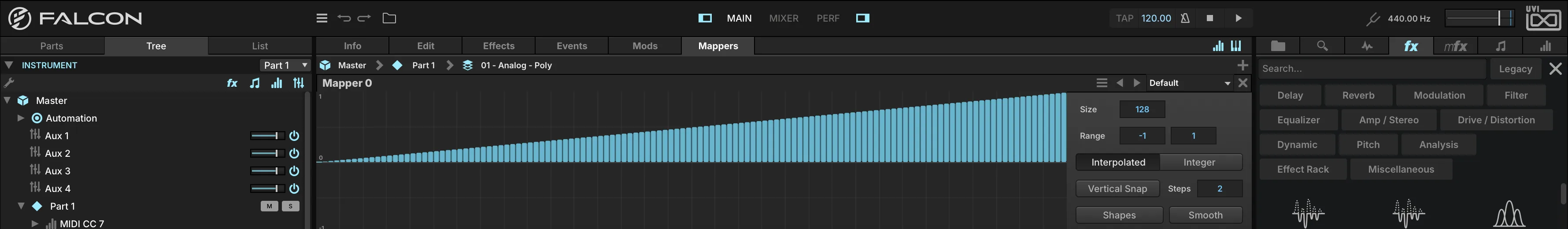Open browser file folder tab icon
The width and height of the screenshot is (1568, 229).
[1278, 46]
